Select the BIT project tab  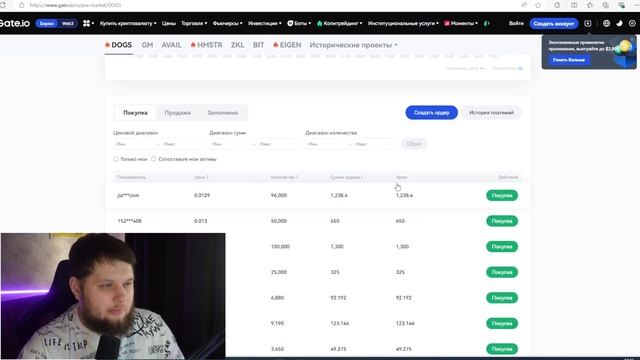pos(258,45)
